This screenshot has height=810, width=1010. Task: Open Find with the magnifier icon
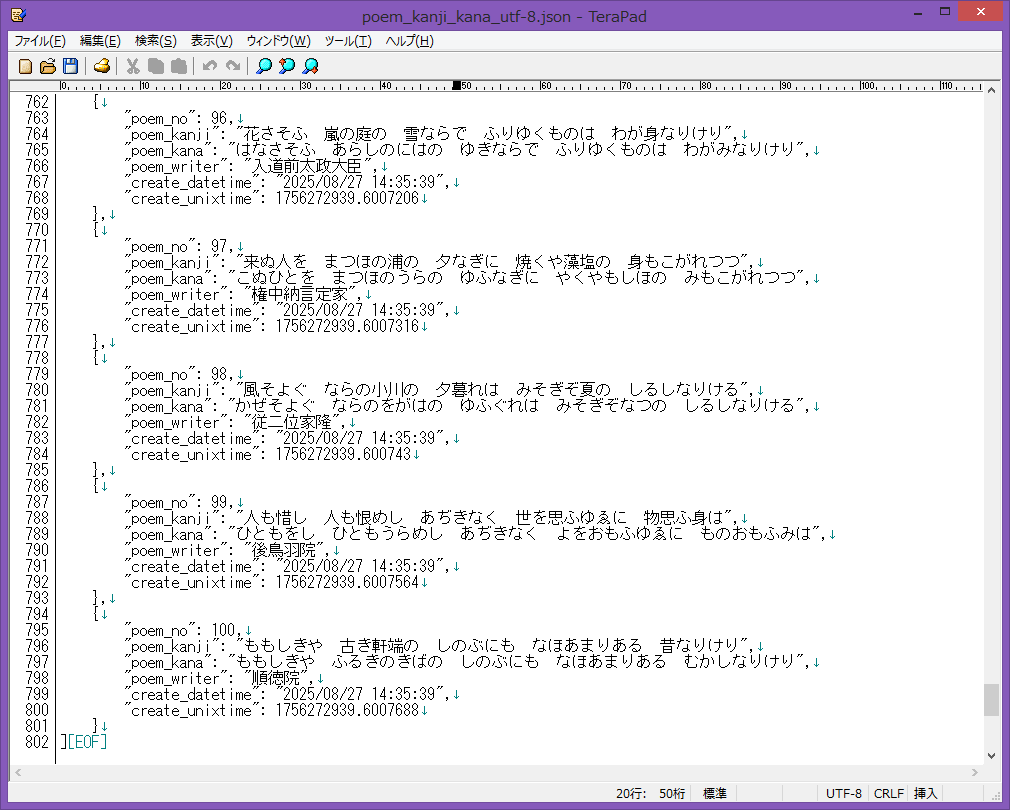point(264,66)
